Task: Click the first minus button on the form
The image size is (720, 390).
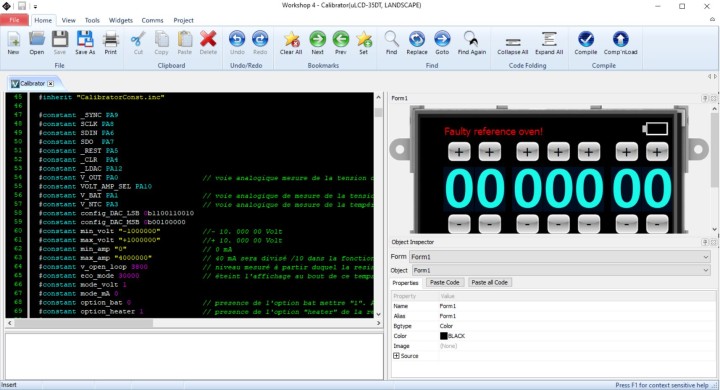Action: (459, 224)
